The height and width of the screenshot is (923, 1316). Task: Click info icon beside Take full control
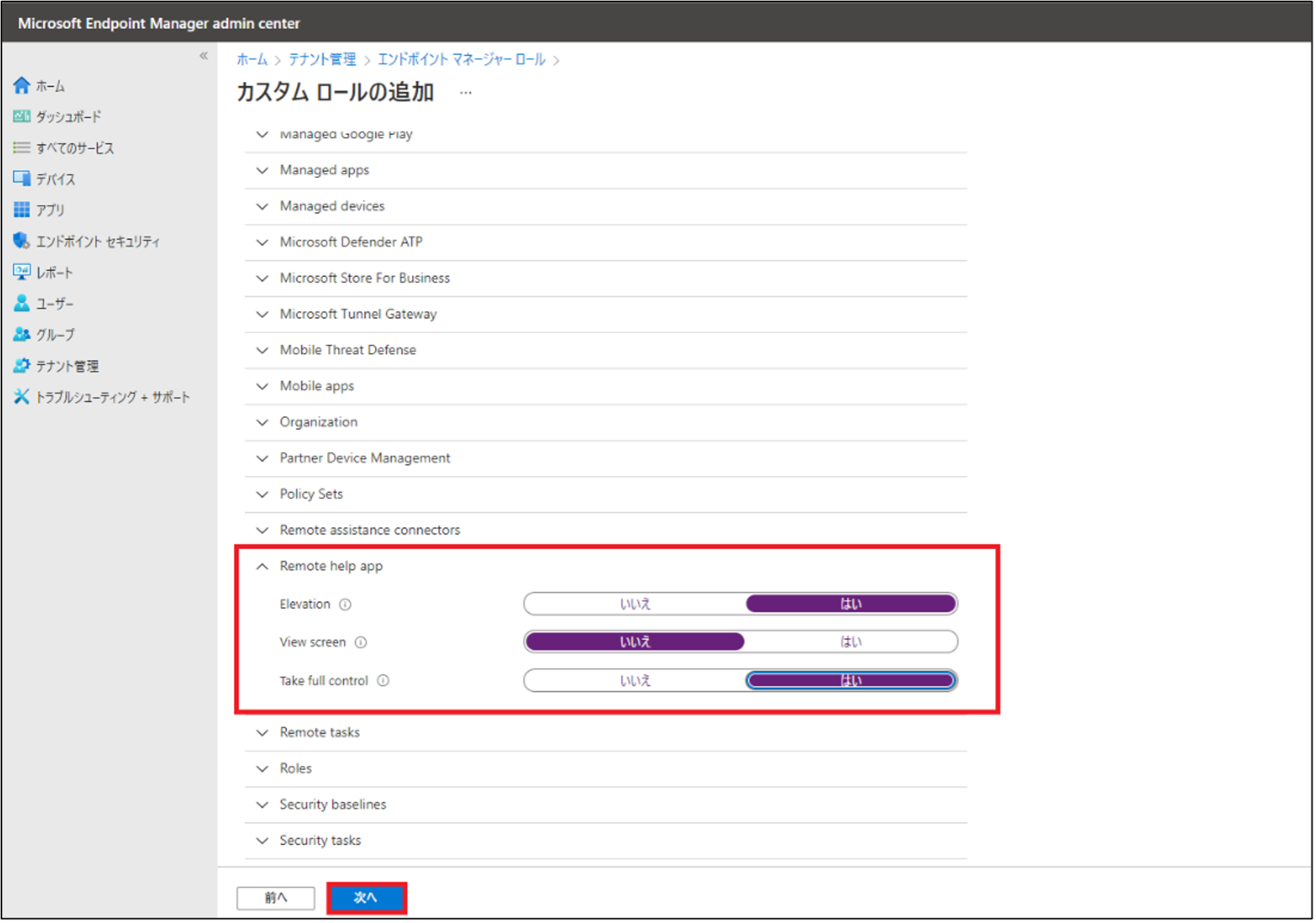(x=383, y=681)
